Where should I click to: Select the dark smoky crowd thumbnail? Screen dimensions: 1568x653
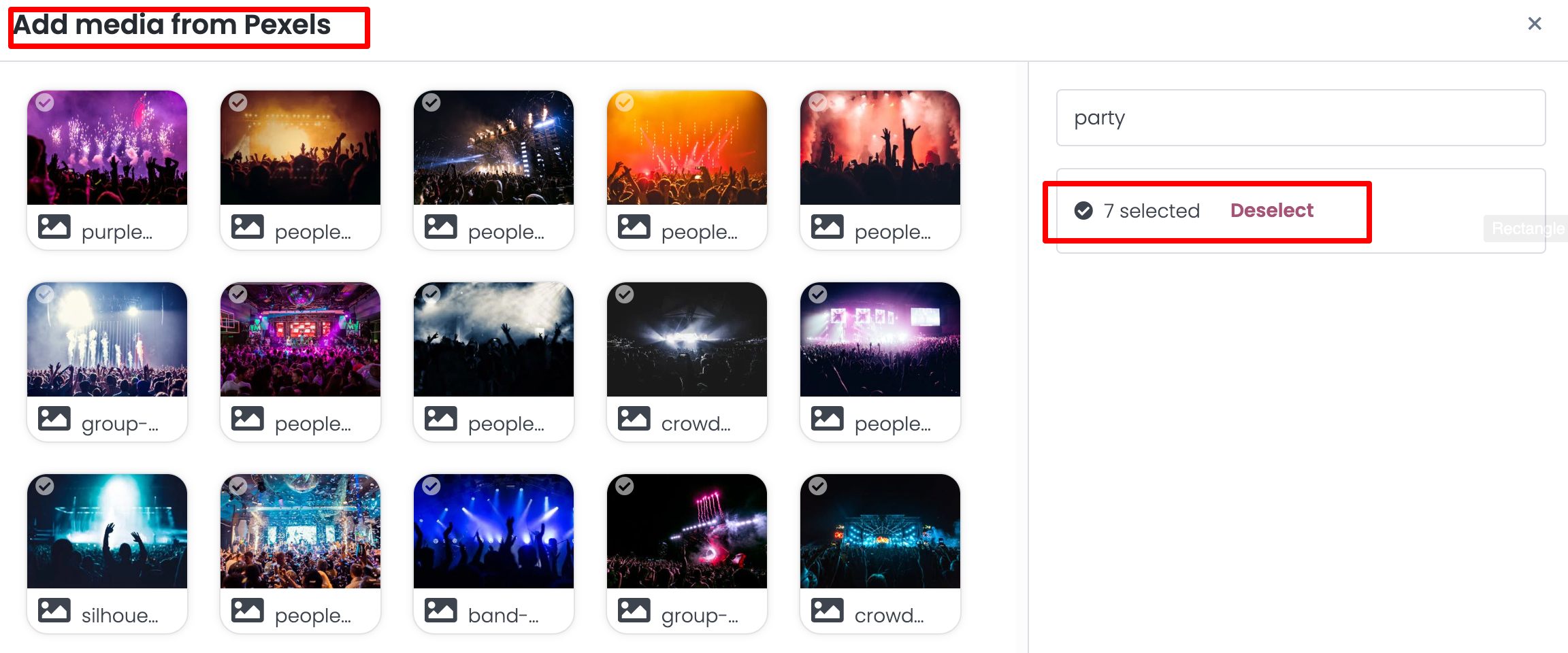493,339
